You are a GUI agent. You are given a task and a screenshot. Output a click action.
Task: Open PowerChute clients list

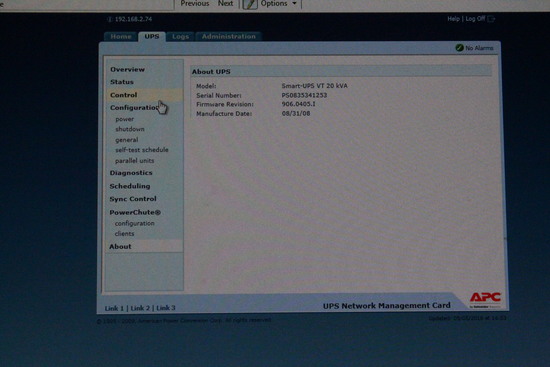[124, 234]
